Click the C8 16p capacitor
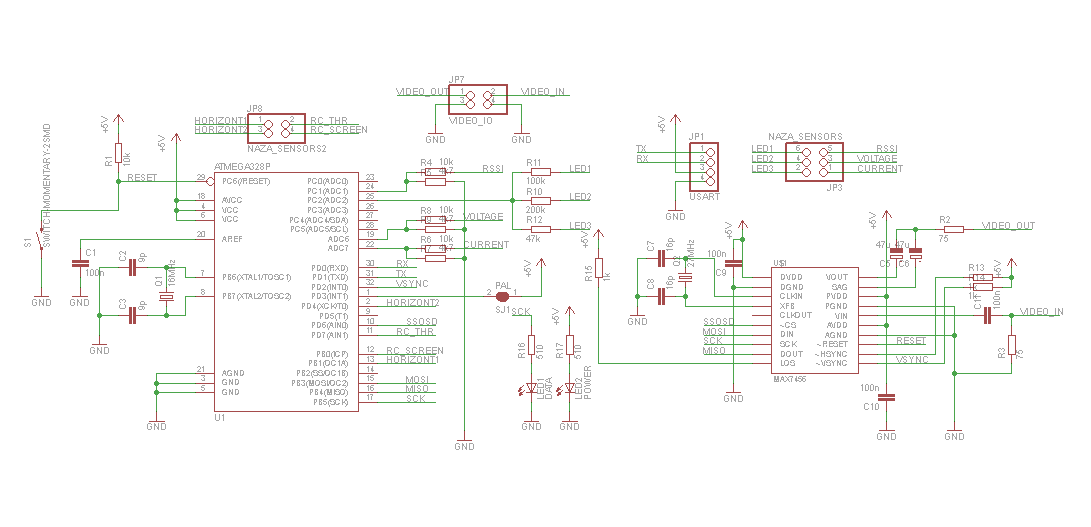The width and height of the screenshot is (1091, 527). point(662,297)
